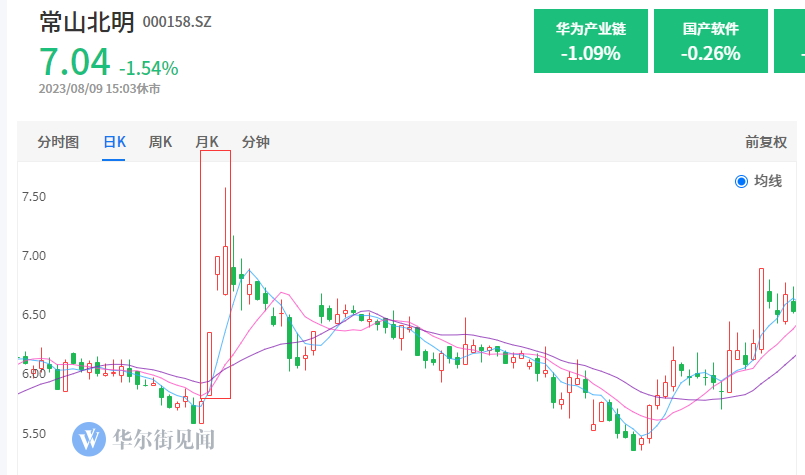Click the stock code 000158.SZ
This screenshot has height=475, width=805.
point(177,22)
